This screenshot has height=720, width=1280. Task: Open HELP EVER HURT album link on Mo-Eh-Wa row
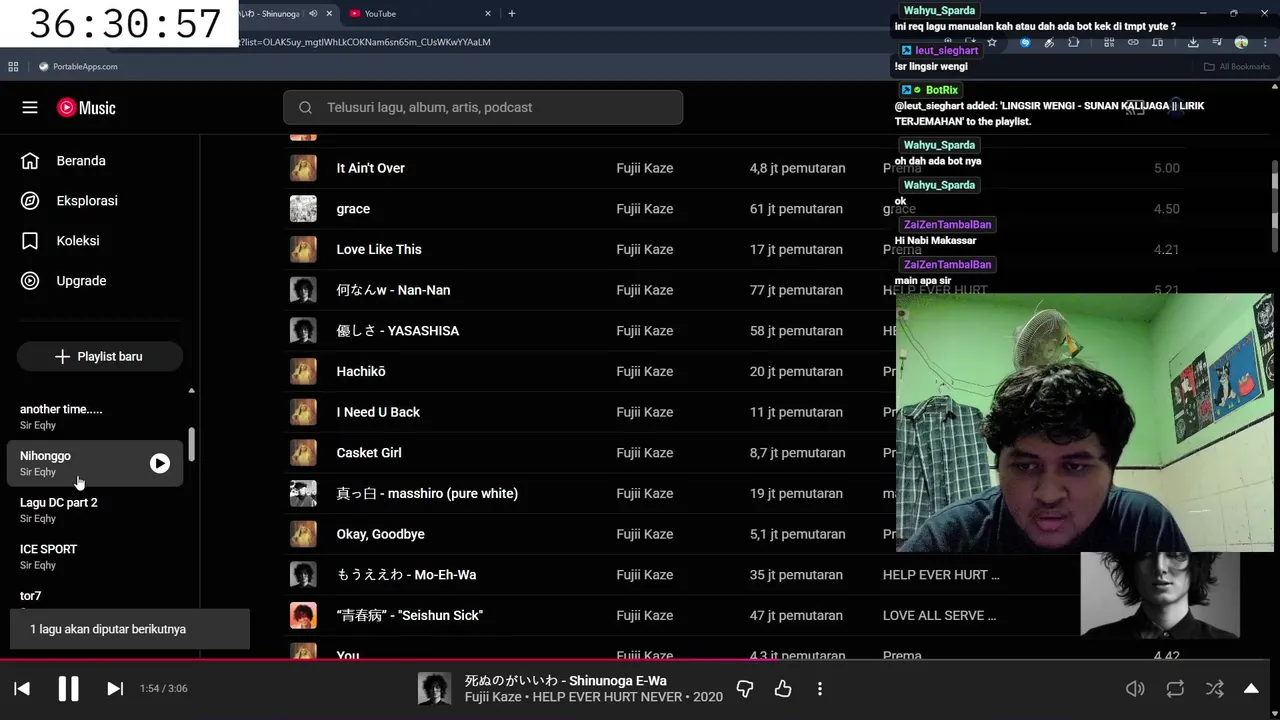[x=941, y=575]
